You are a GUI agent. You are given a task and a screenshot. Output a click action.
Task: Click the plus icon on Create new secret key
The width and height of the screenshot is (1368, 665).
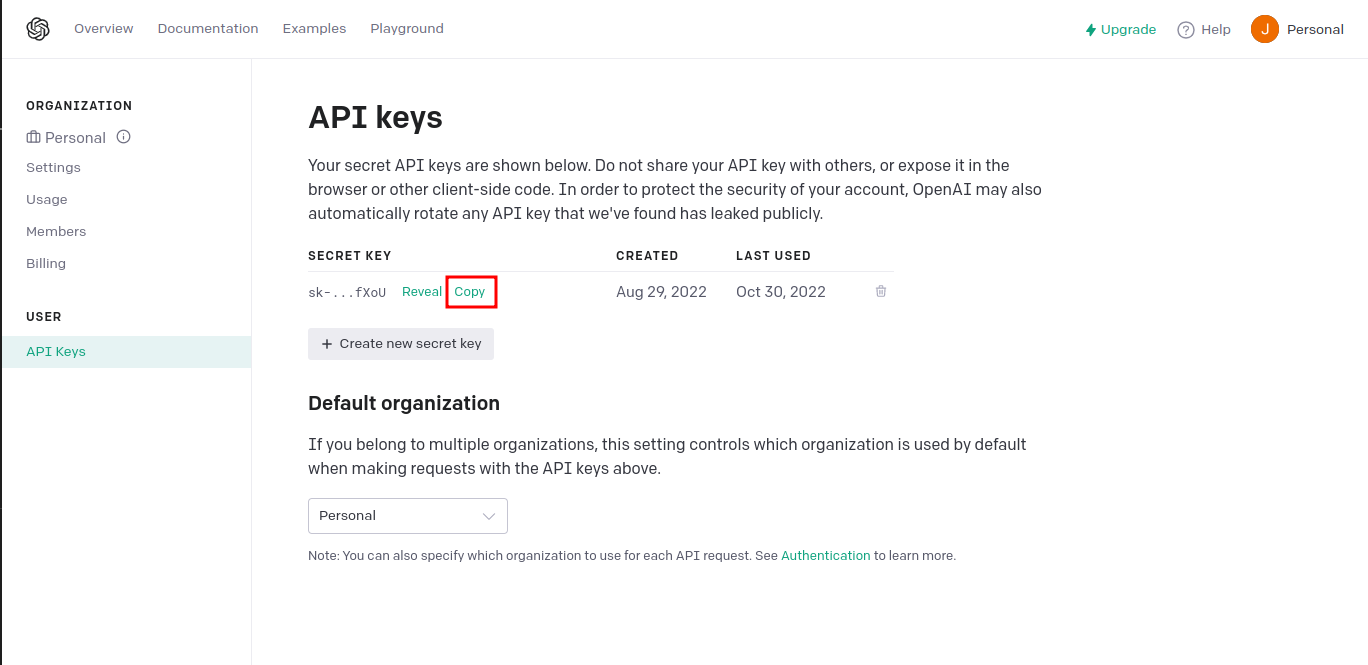(327, 344)
